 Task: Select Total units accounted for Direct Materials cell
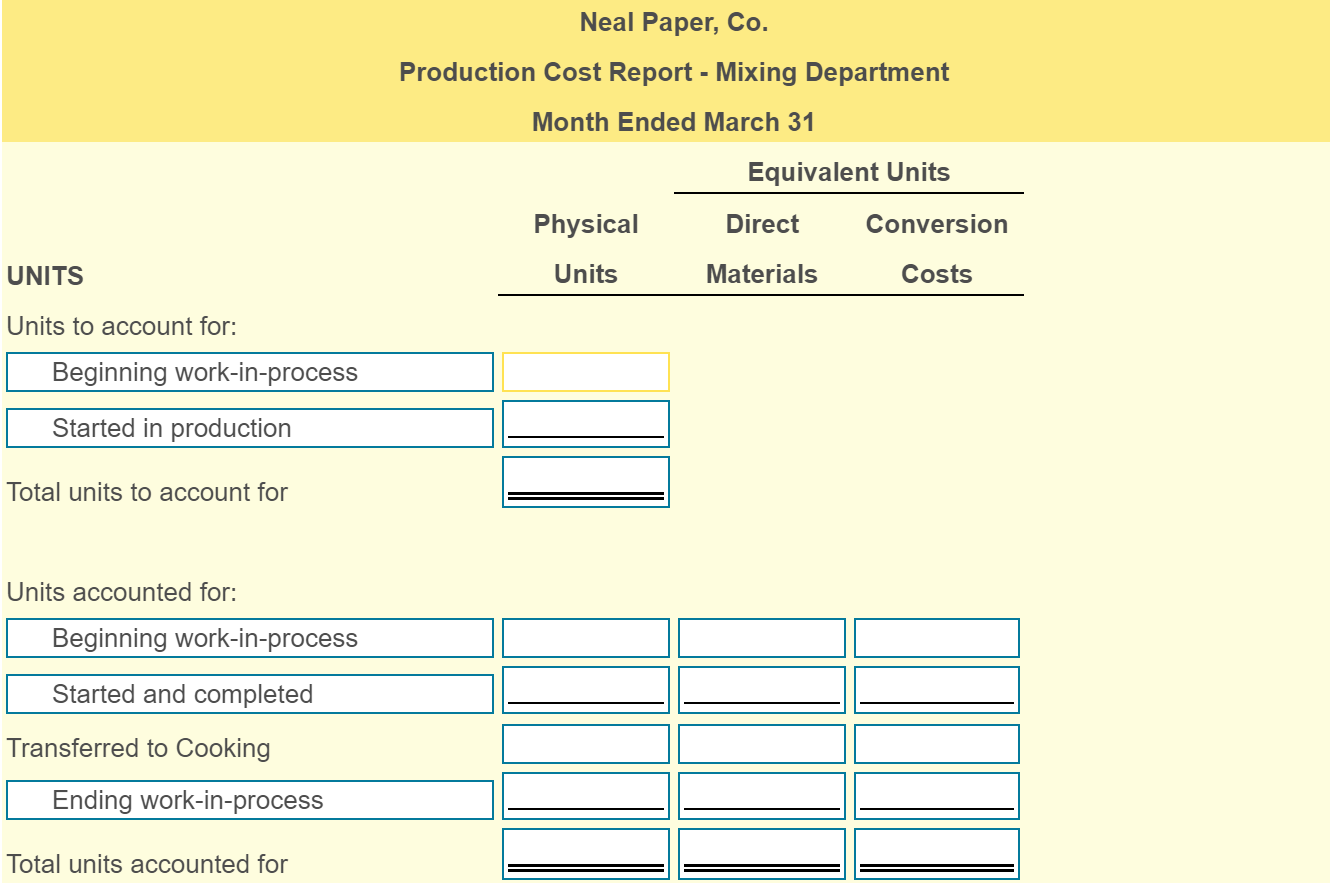tap(761, 851)
